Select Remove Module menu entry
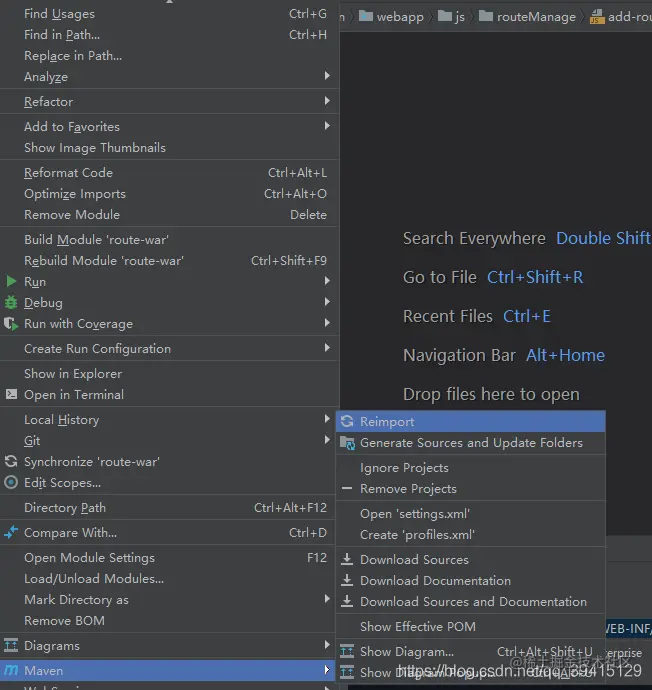 (x=169, y=215)
